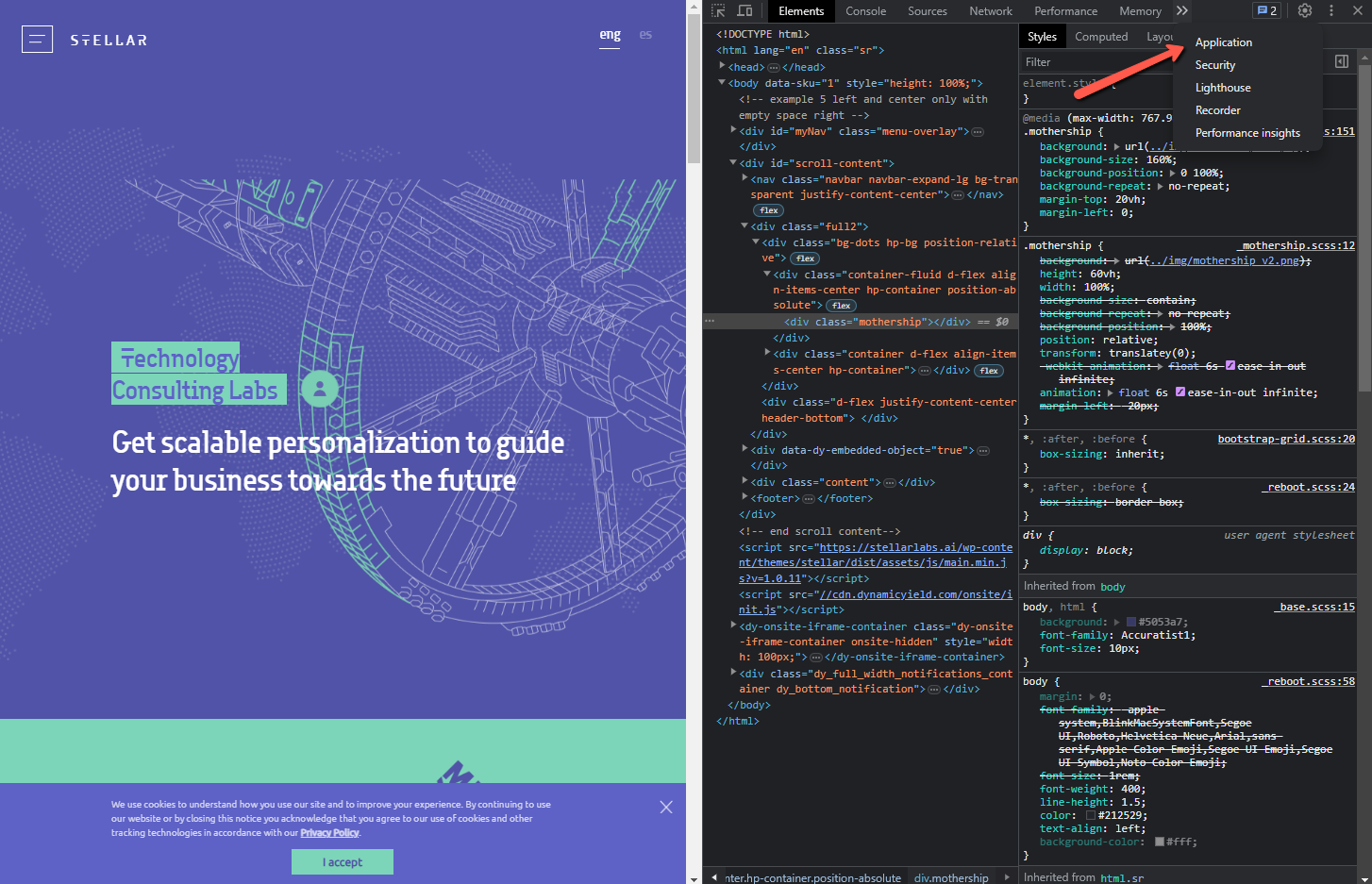Open the website hamburger menu
Screen dimensions: 1372x884
pos(37,40)
